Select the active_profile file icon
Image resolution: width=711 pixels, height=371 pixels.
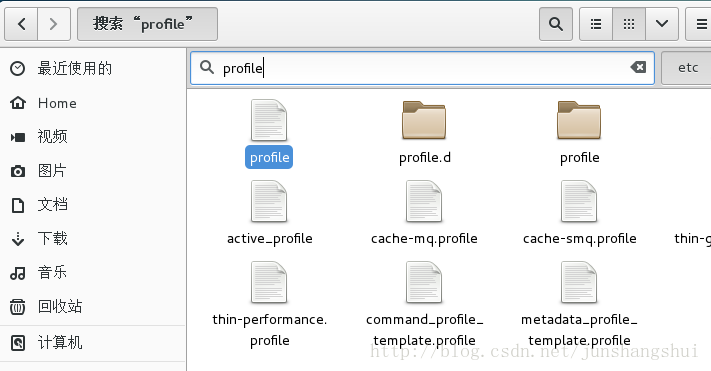coord(269,201)
